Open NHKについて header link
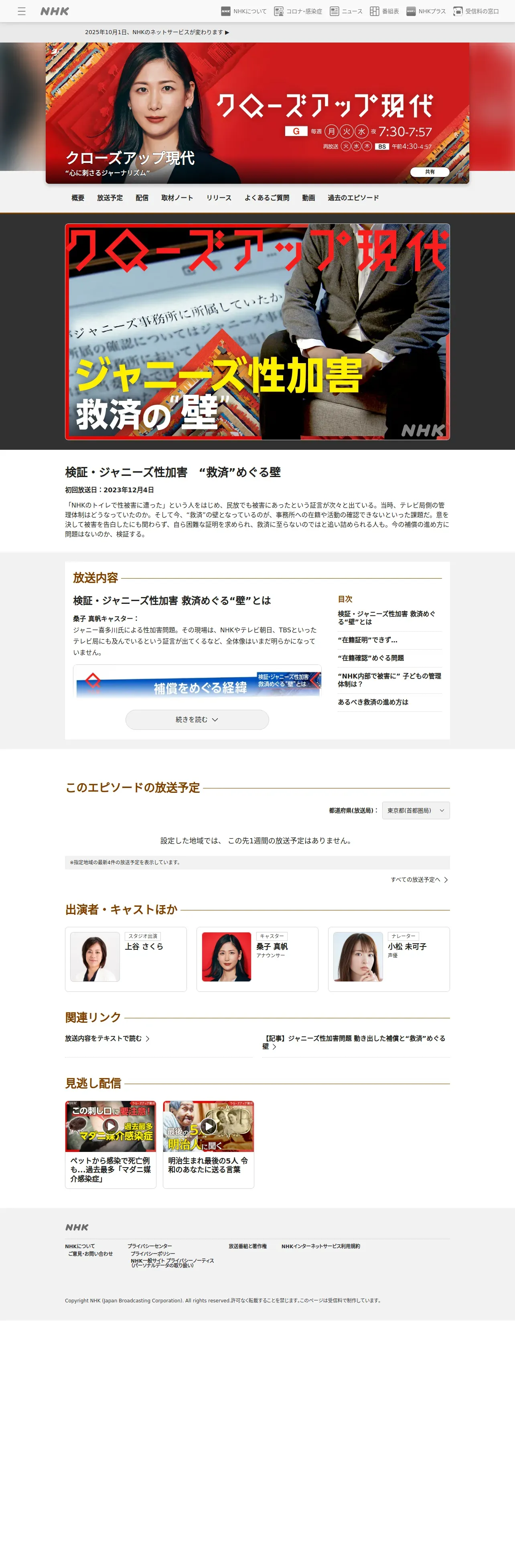Image resolution: width=515 pixels, height=1568 pixels. 243,11
